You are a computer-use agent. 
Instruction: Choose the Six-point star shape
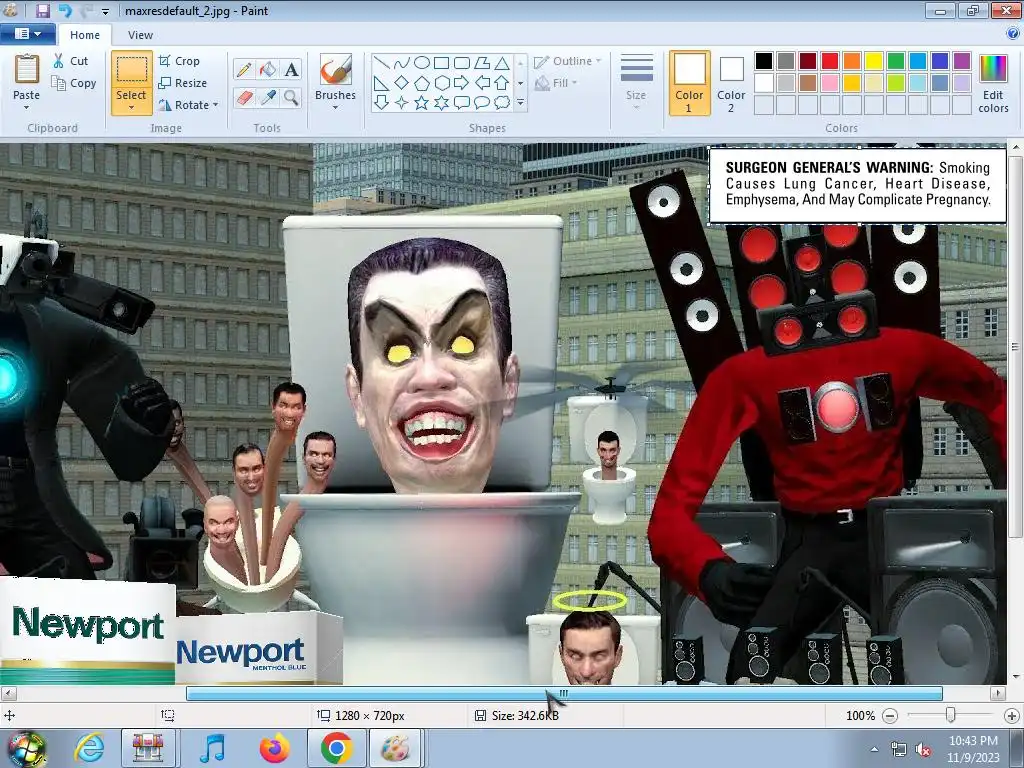(x=441, y=103)
